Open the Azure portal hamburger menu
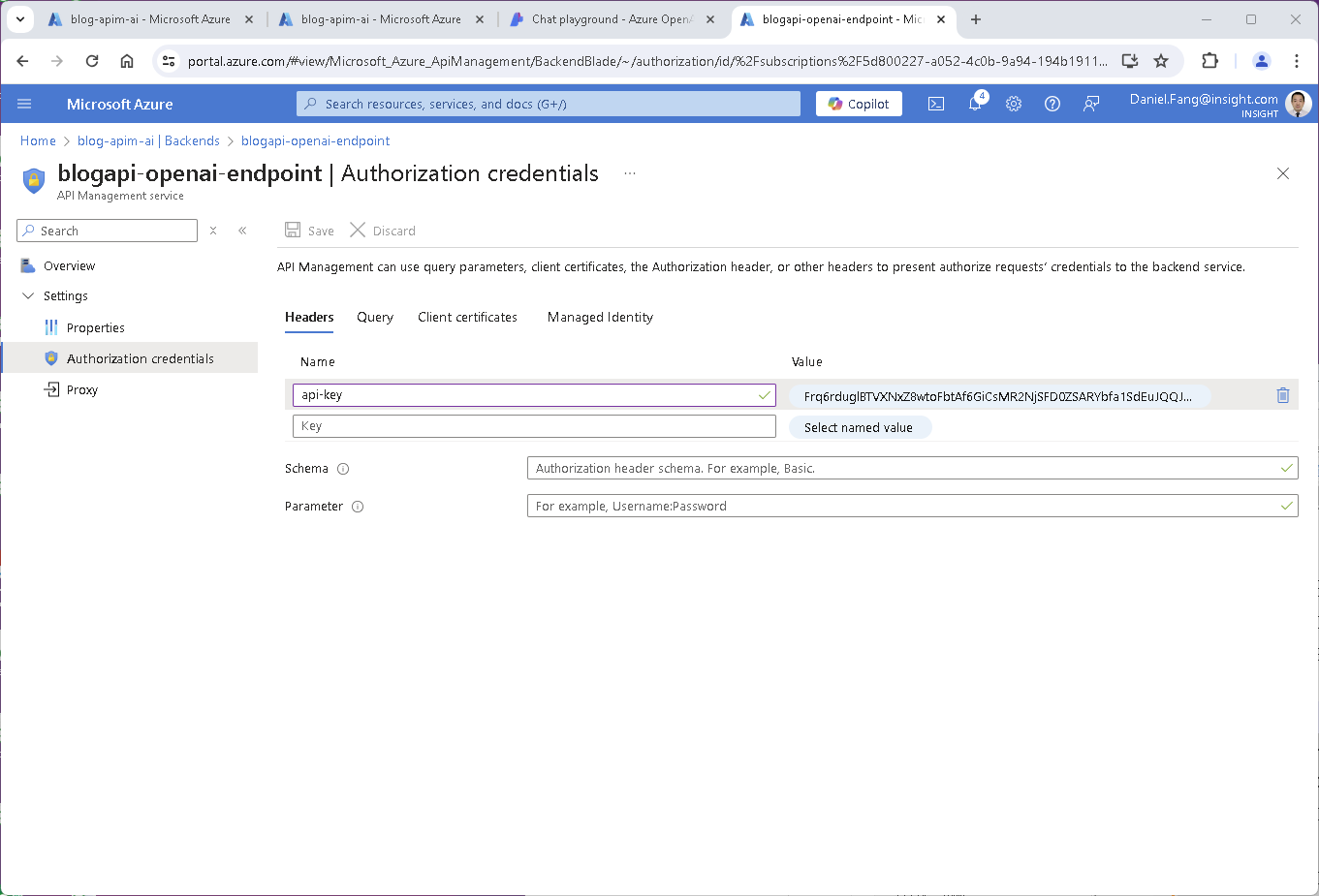1319x896 pixels. (x=24, y=104)
